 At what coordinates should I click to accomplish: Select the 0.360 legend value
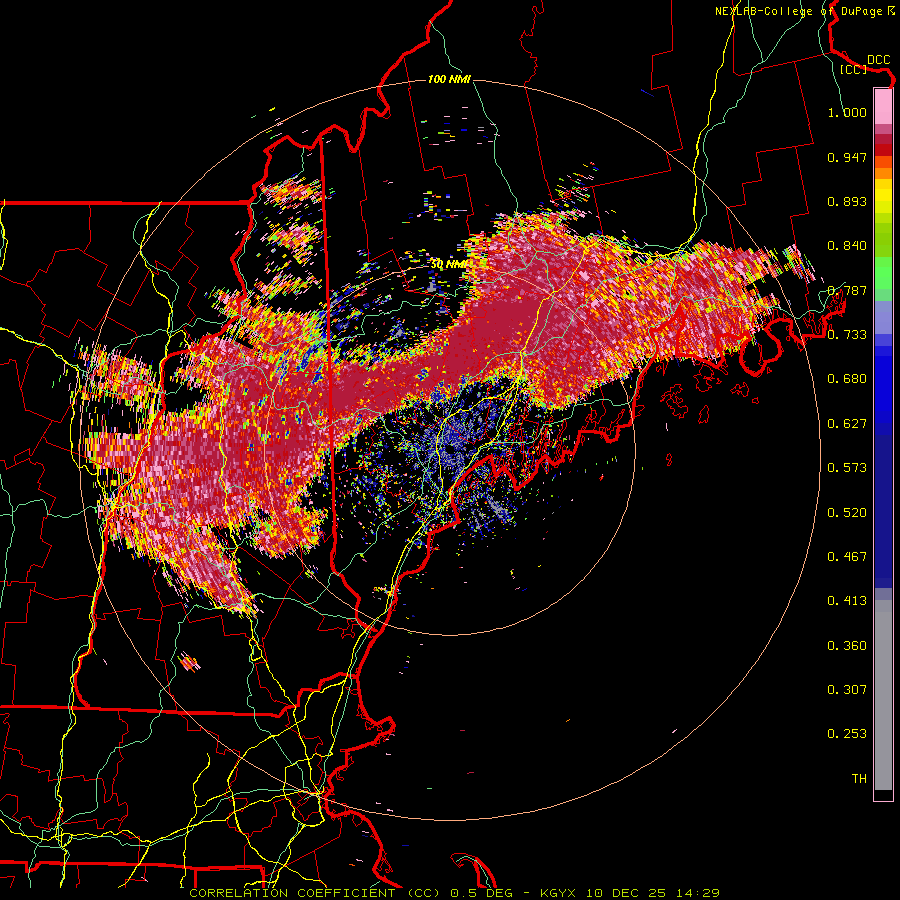(847, 646)
